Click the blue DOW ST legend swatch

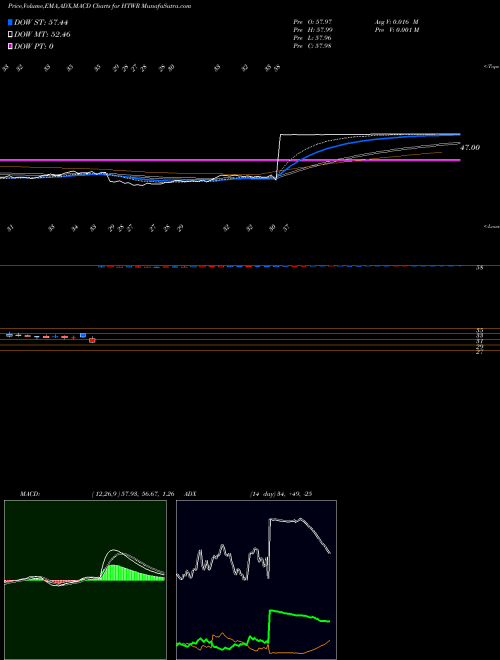[10, 22]
